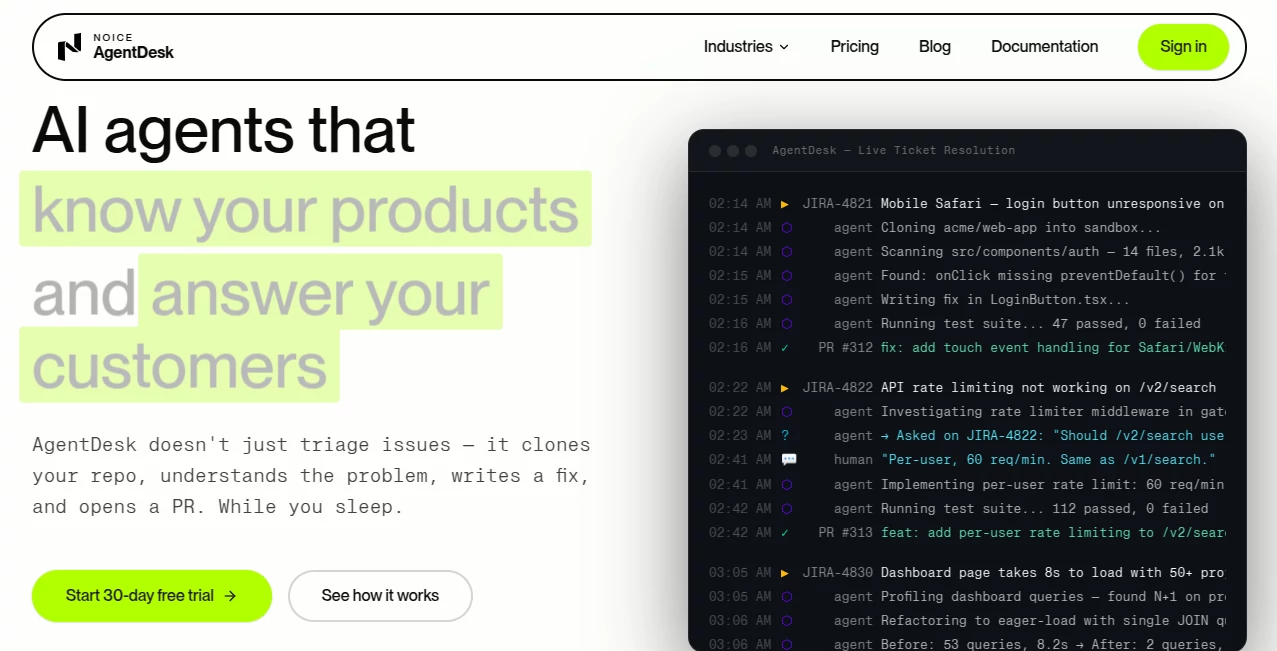The height and width of the screenshot is (651, 1277).
Task: Click the orange arrow beside JIRA-4821
Action: click(785, 204)
